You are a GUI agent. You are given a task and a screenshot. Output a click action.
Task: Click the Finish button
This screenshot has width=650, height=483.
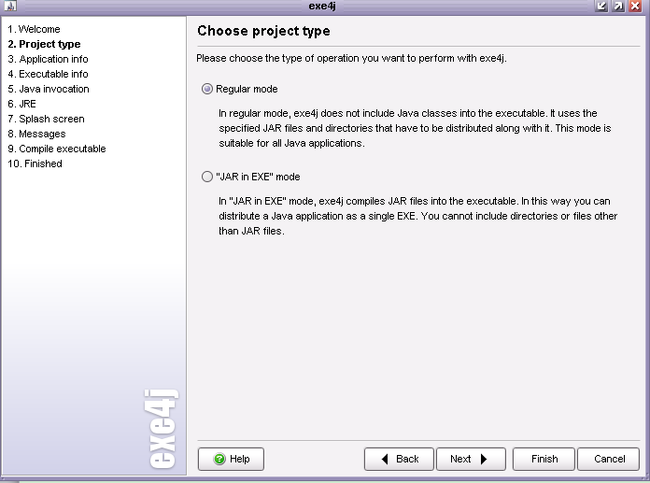point(544,459)
